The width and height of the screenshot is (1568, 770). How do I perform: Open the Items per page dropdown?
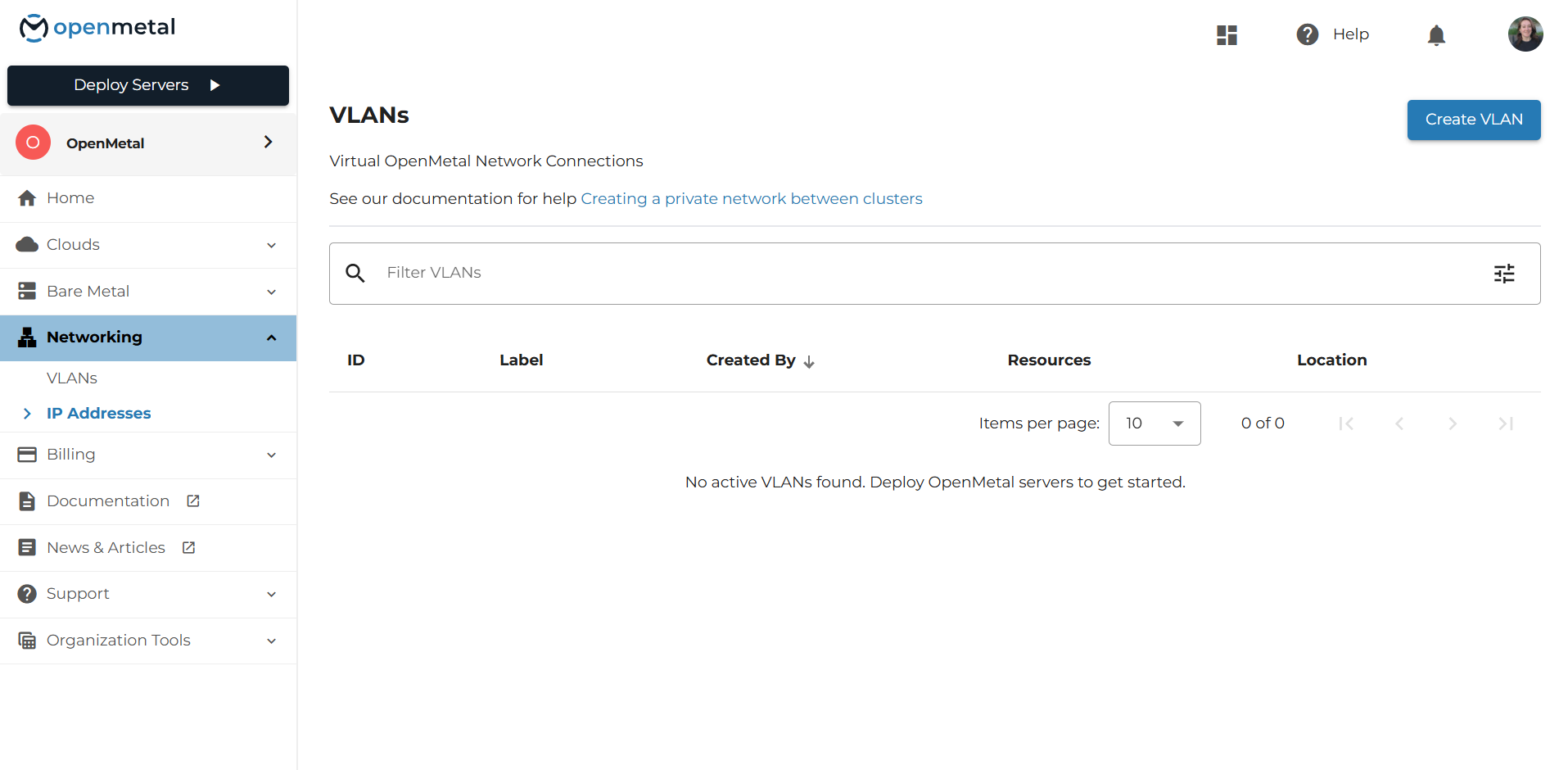(1155, 423)
